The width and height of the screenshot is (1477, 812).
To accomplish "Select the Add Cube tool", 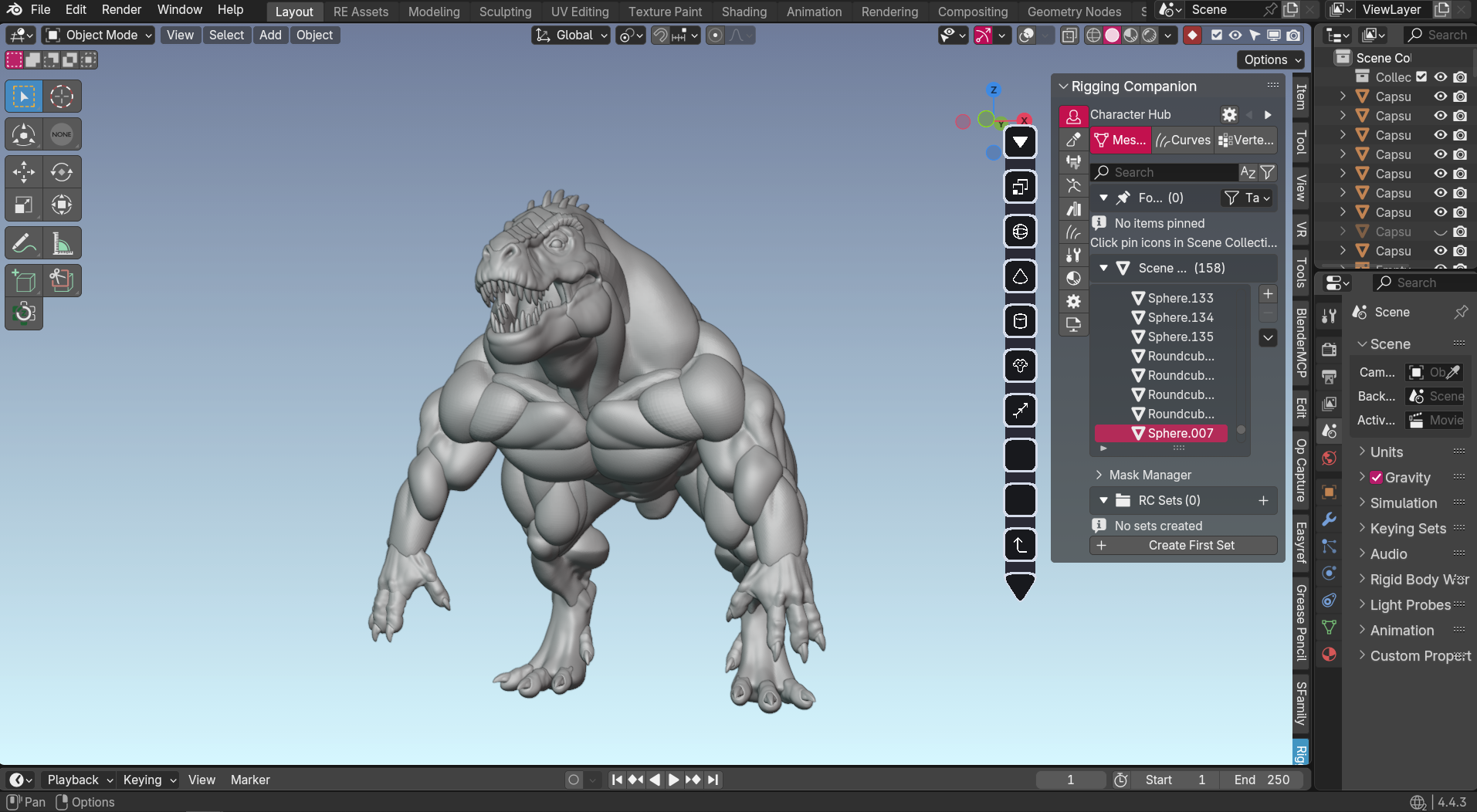I will click(x=24, y=281).
